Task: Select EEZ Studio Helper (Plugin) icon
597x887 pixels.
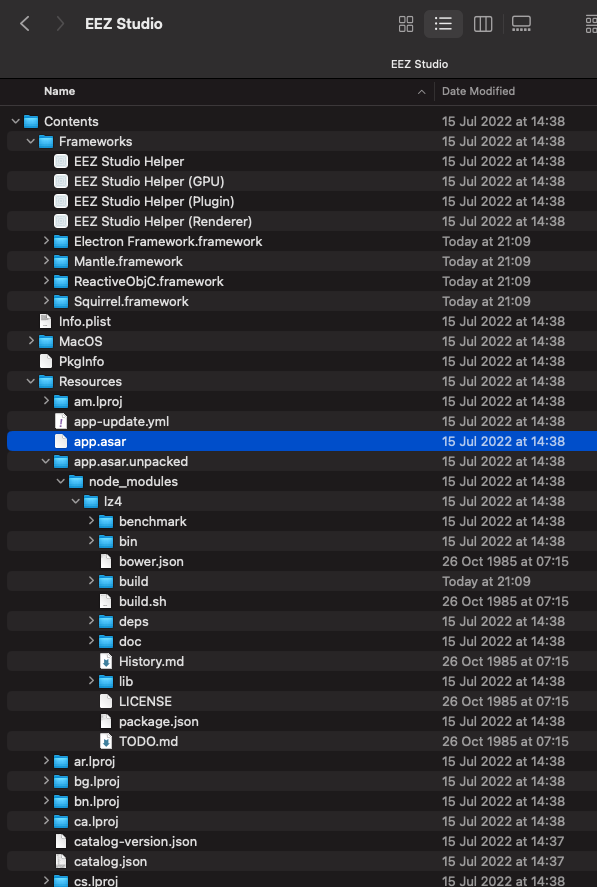Action: [x=61, y=201]
